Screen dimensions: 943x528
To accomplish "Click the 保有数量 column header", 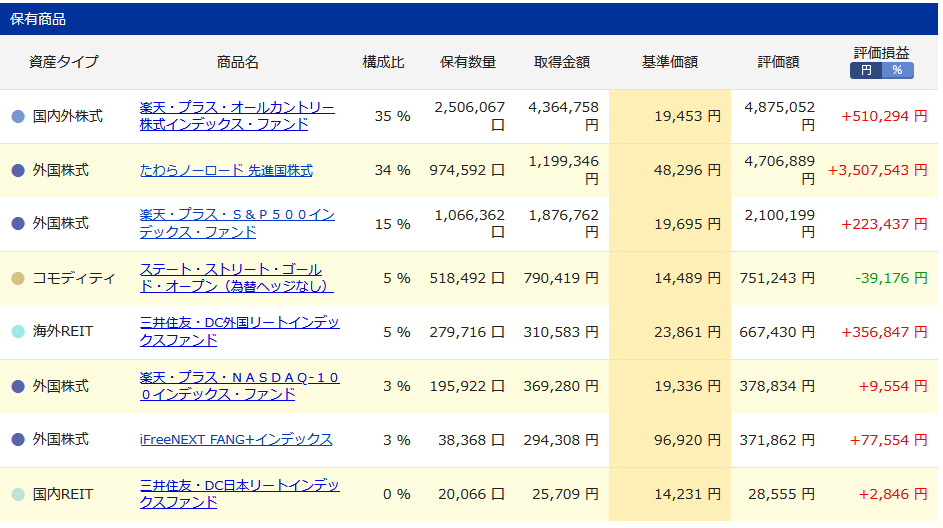I will [x=468, y=62].
